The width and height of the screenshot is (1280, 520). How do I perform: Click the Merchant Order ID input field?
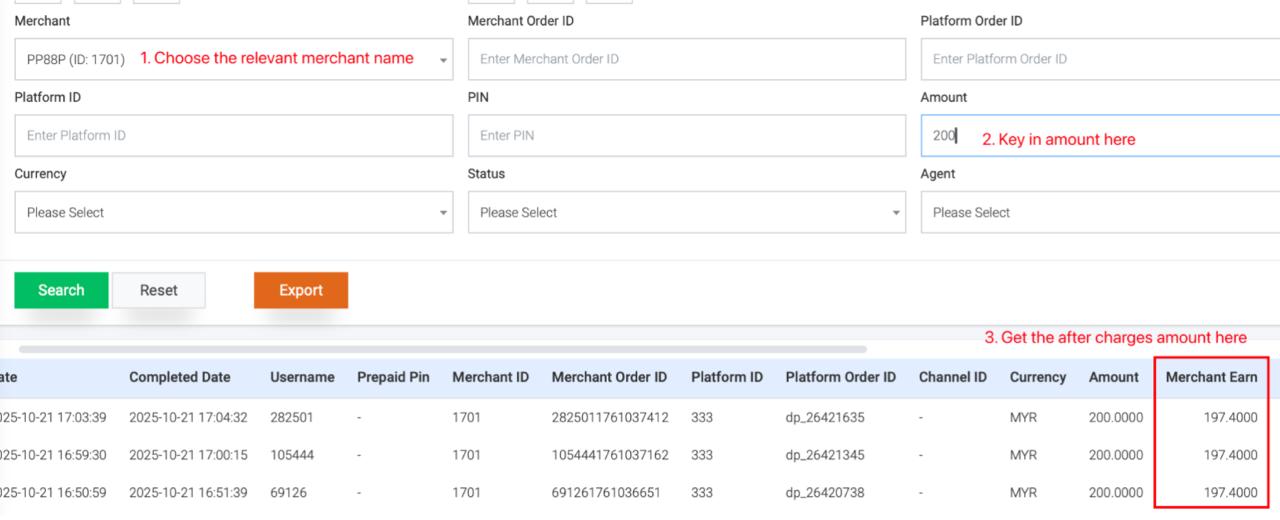point(686,59)
